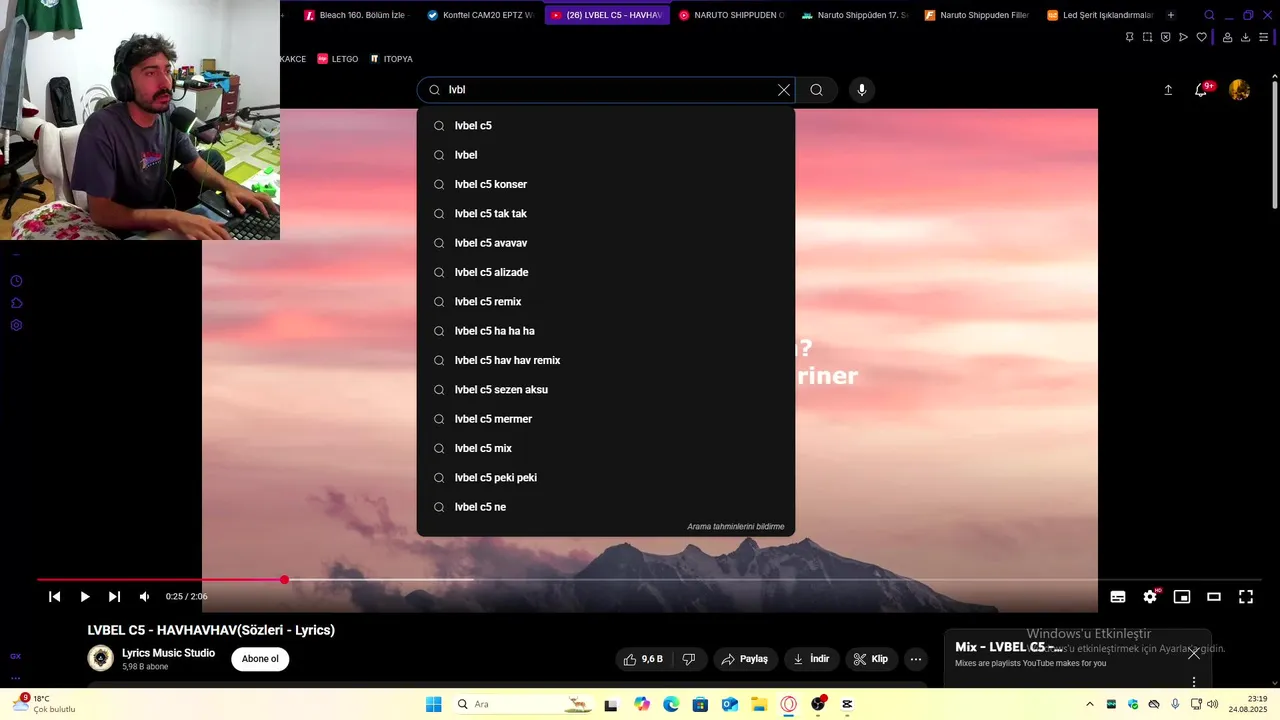
Task: Switch to the 'Led Şerit Işıklandırmalar' tab
Action: click(1099, 15)
